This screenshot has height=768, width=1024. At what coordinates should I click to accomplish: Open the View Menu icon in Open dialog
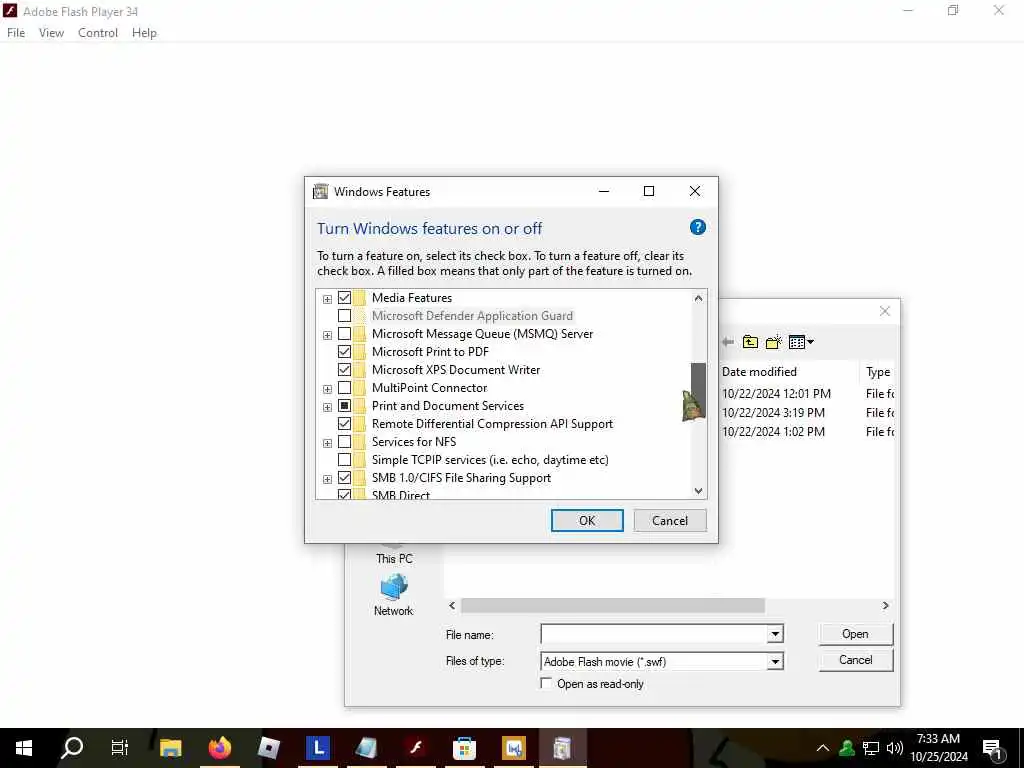(801, 342)
